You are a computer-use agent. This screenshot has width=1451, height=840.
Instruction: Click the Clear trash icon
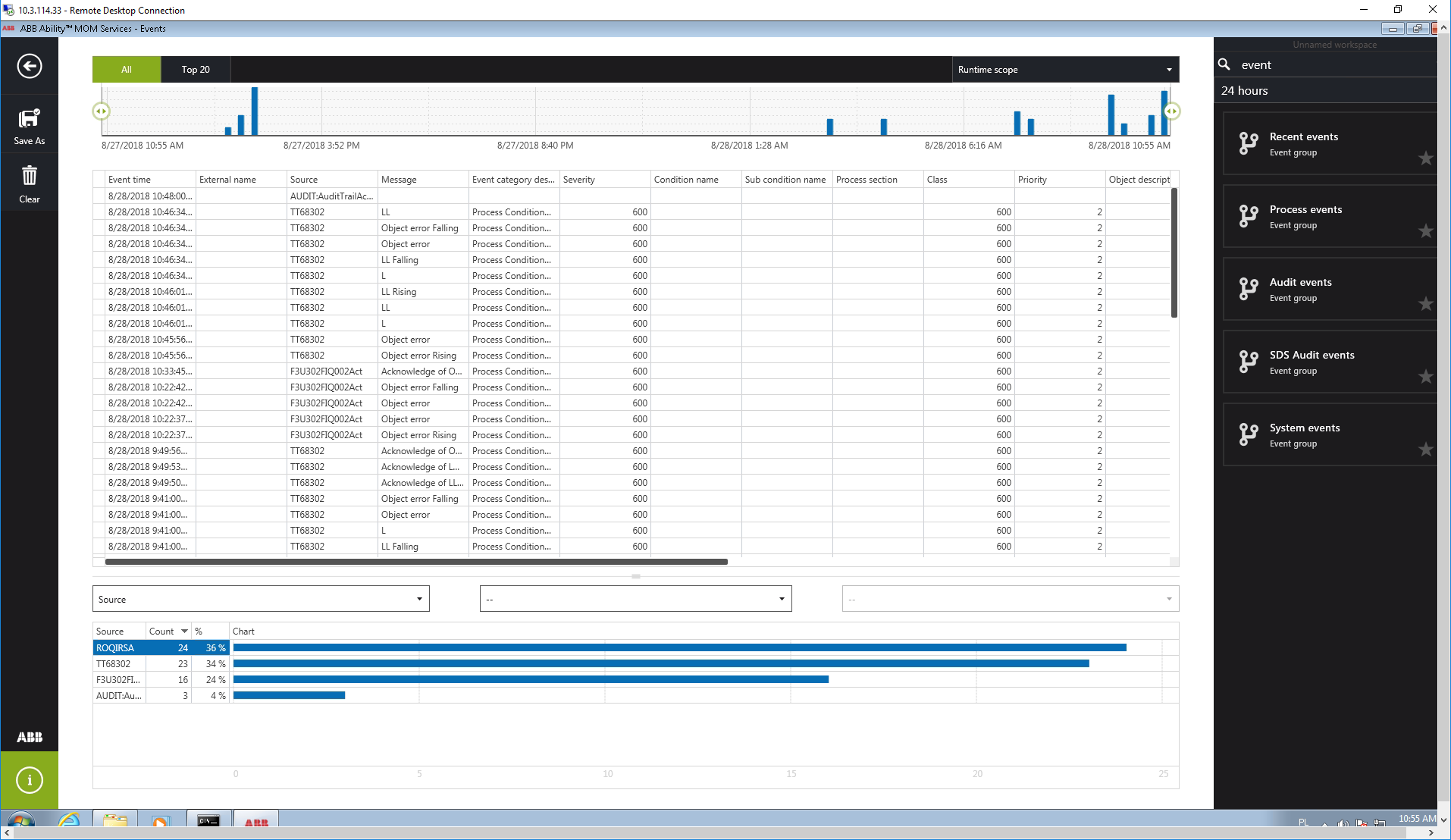[x=30, y=177]
